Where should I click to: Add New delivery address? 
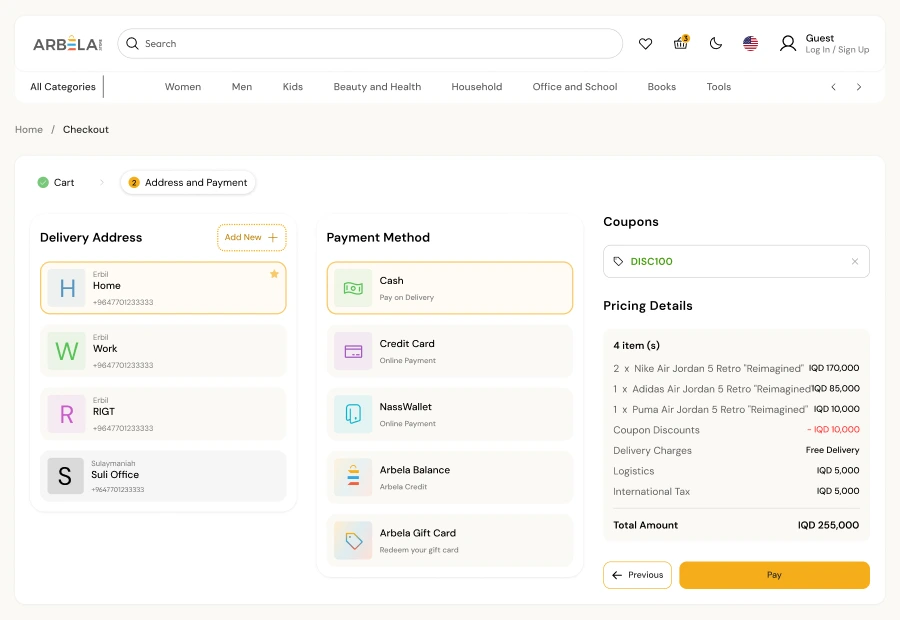pos(251,238)
